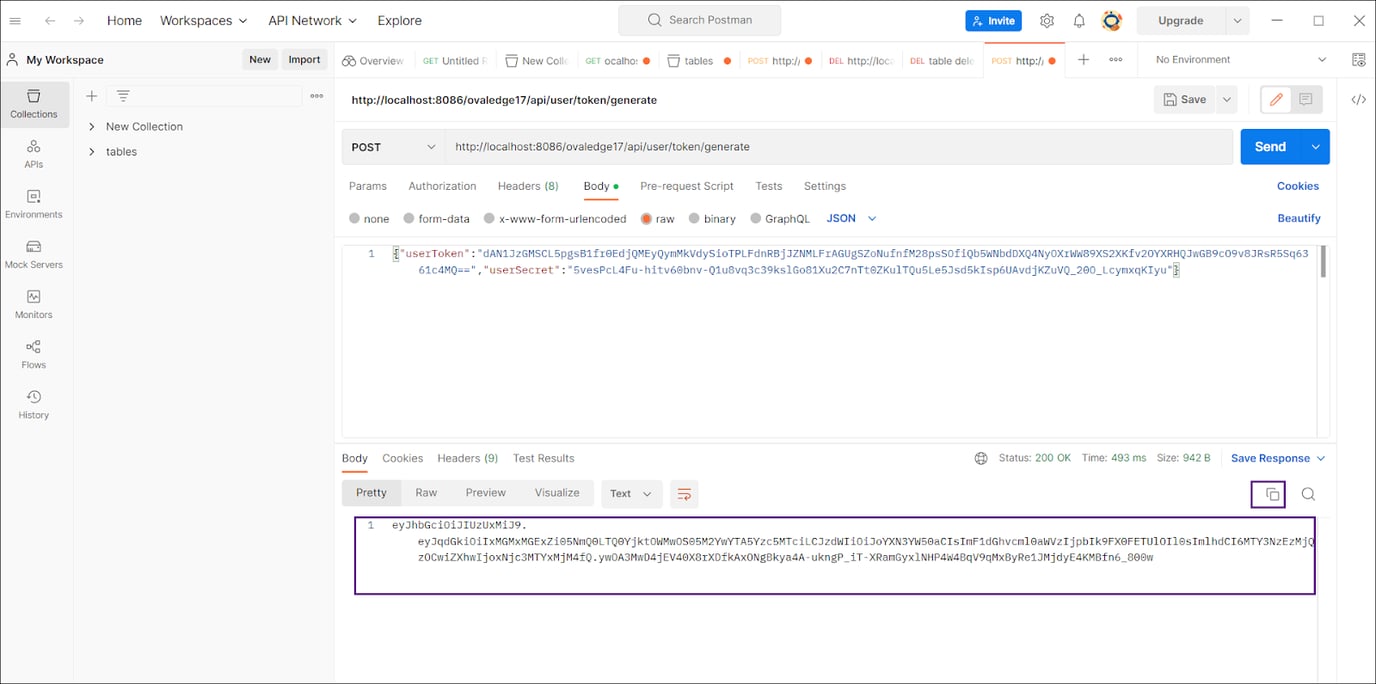1376x684 pixels.
Task: Select the Mock Servers sidebar icon
Action: click(x=33, y=252)
